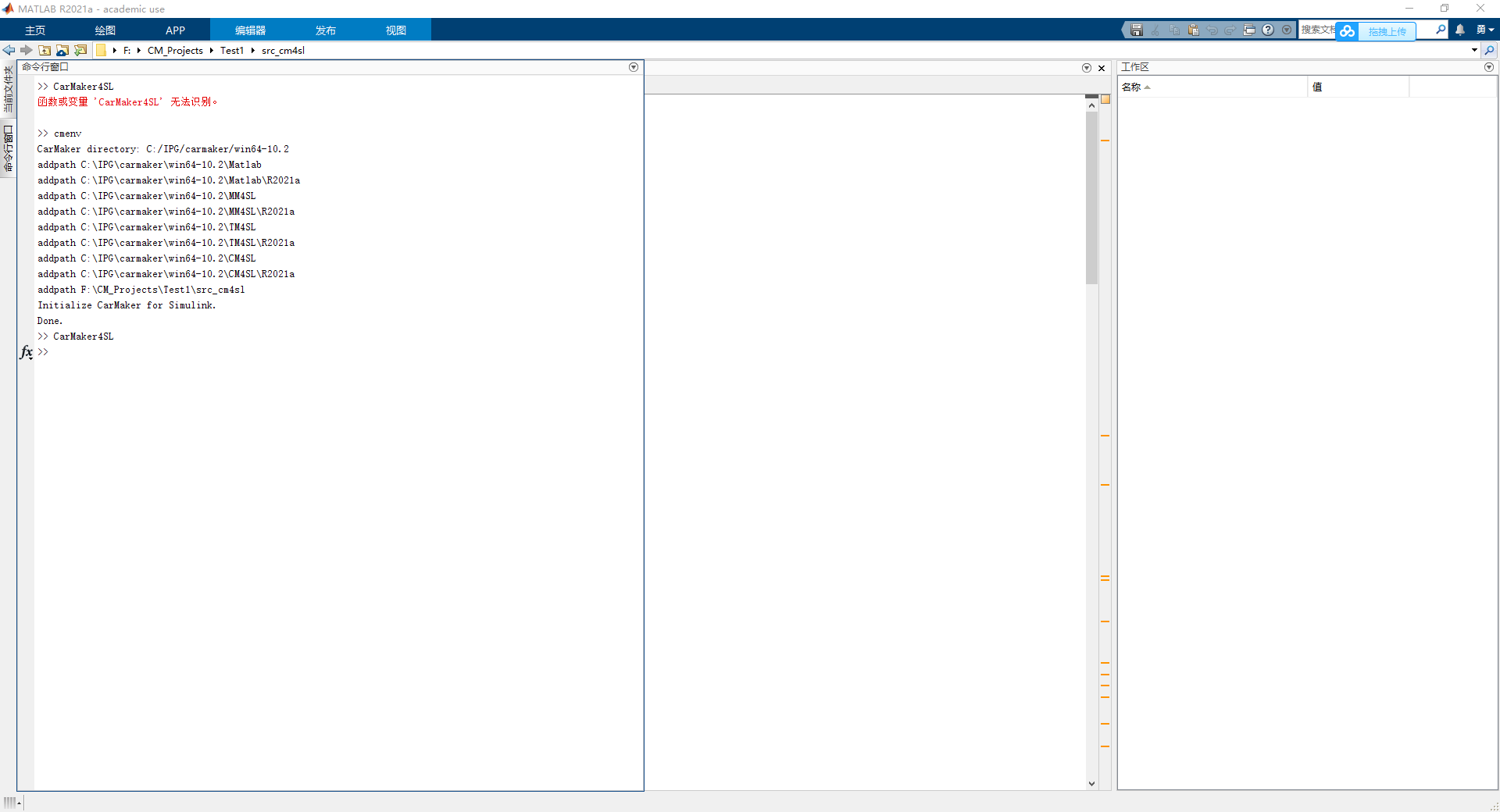Open command window actions menu arrow
1500x812 pixels.
tap(634, 67)
